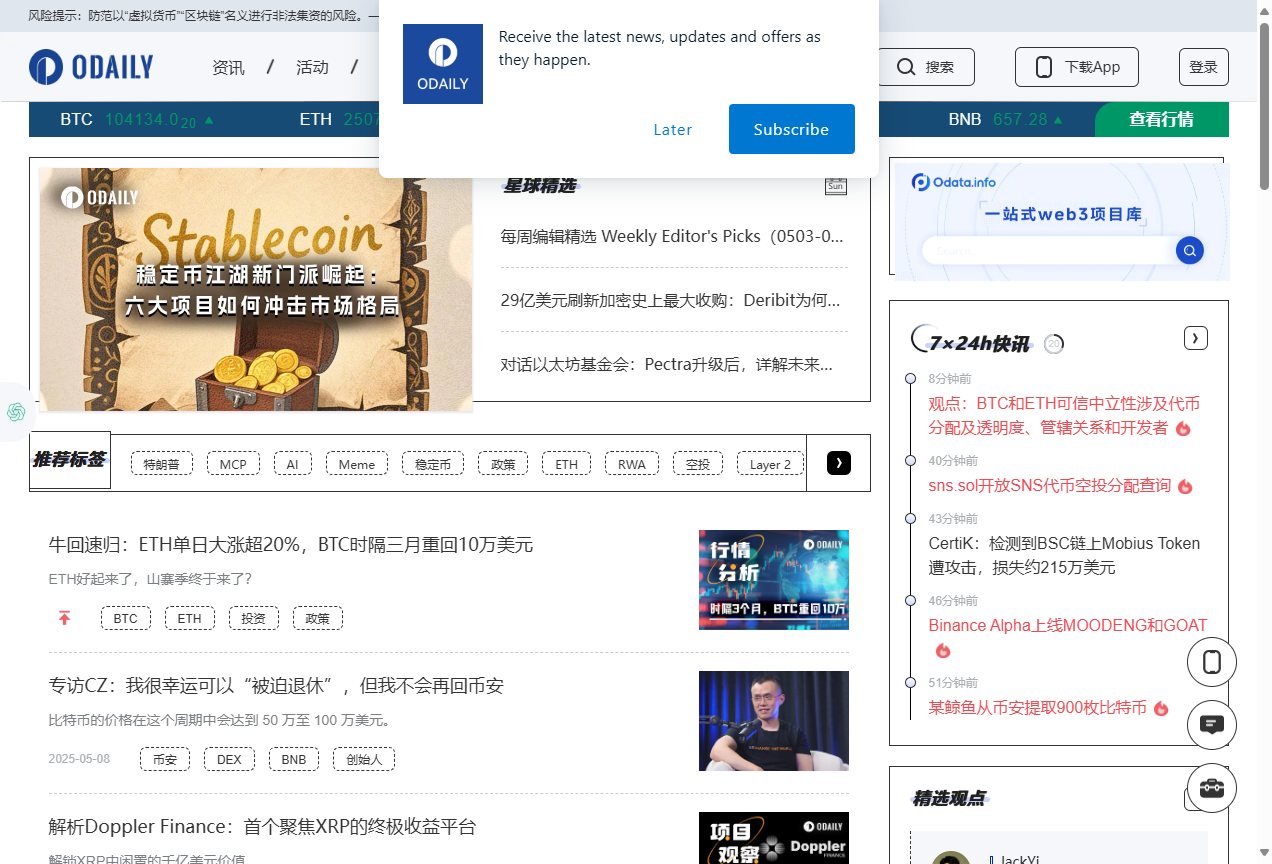The height and width of the screenshot is (864, 1272).
Task: Click the 43分钟前 timeline marker dot
Action: click(x=910, y=519)
